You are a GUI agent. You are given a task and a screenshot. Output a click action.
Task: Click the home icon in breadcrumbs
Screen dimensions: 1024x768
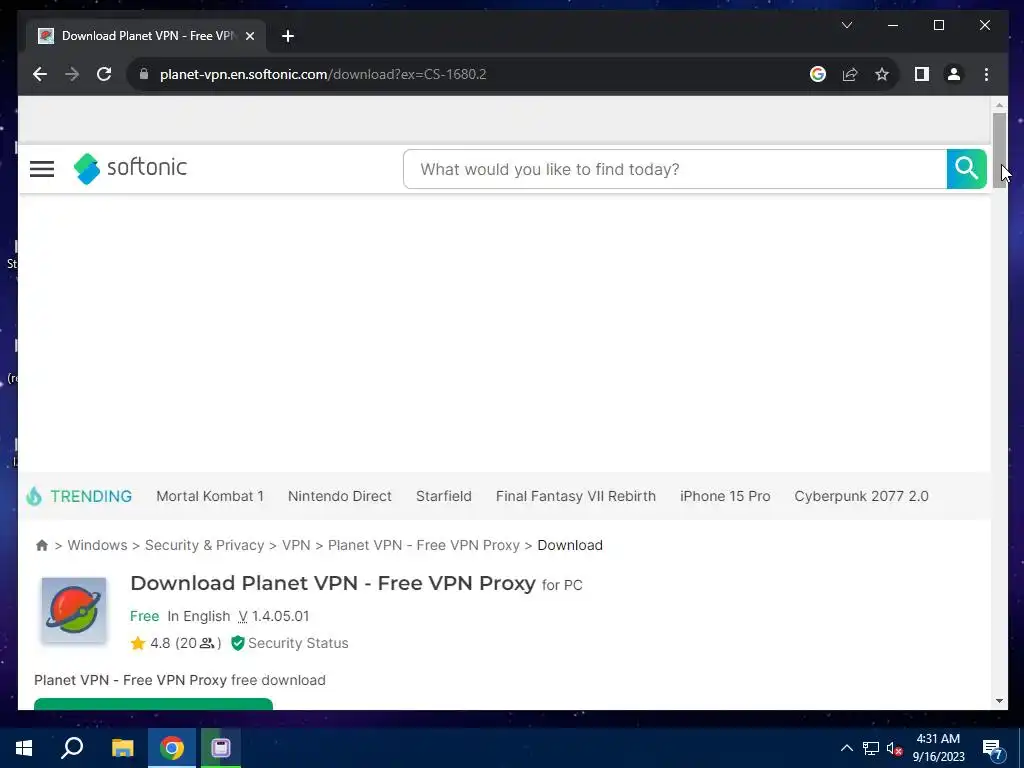[42, 545]
